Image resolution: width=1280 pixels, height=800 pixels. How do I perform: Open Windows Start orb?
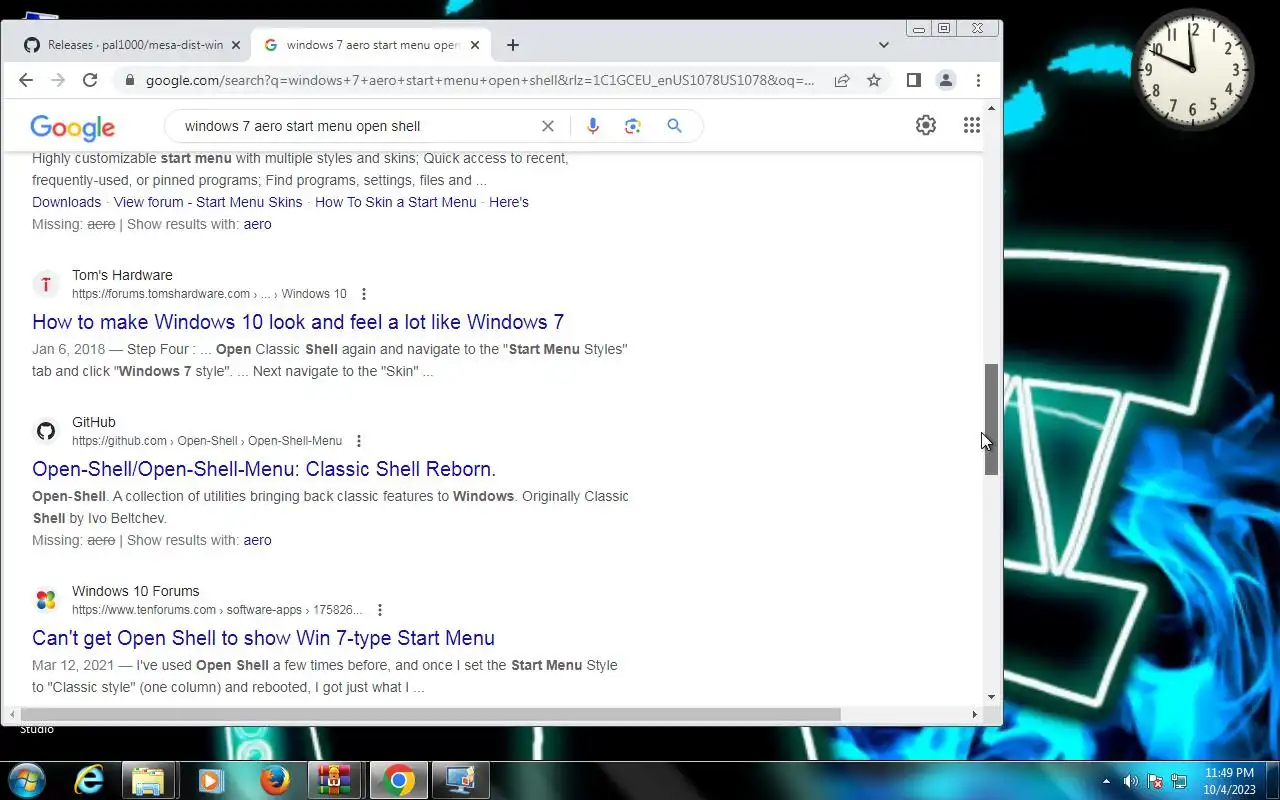pos(26,780)
